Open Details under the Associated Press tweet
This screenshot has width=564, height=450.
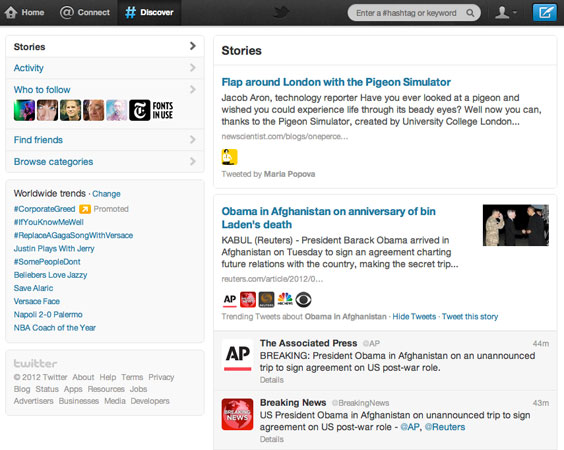pos(272,380)
